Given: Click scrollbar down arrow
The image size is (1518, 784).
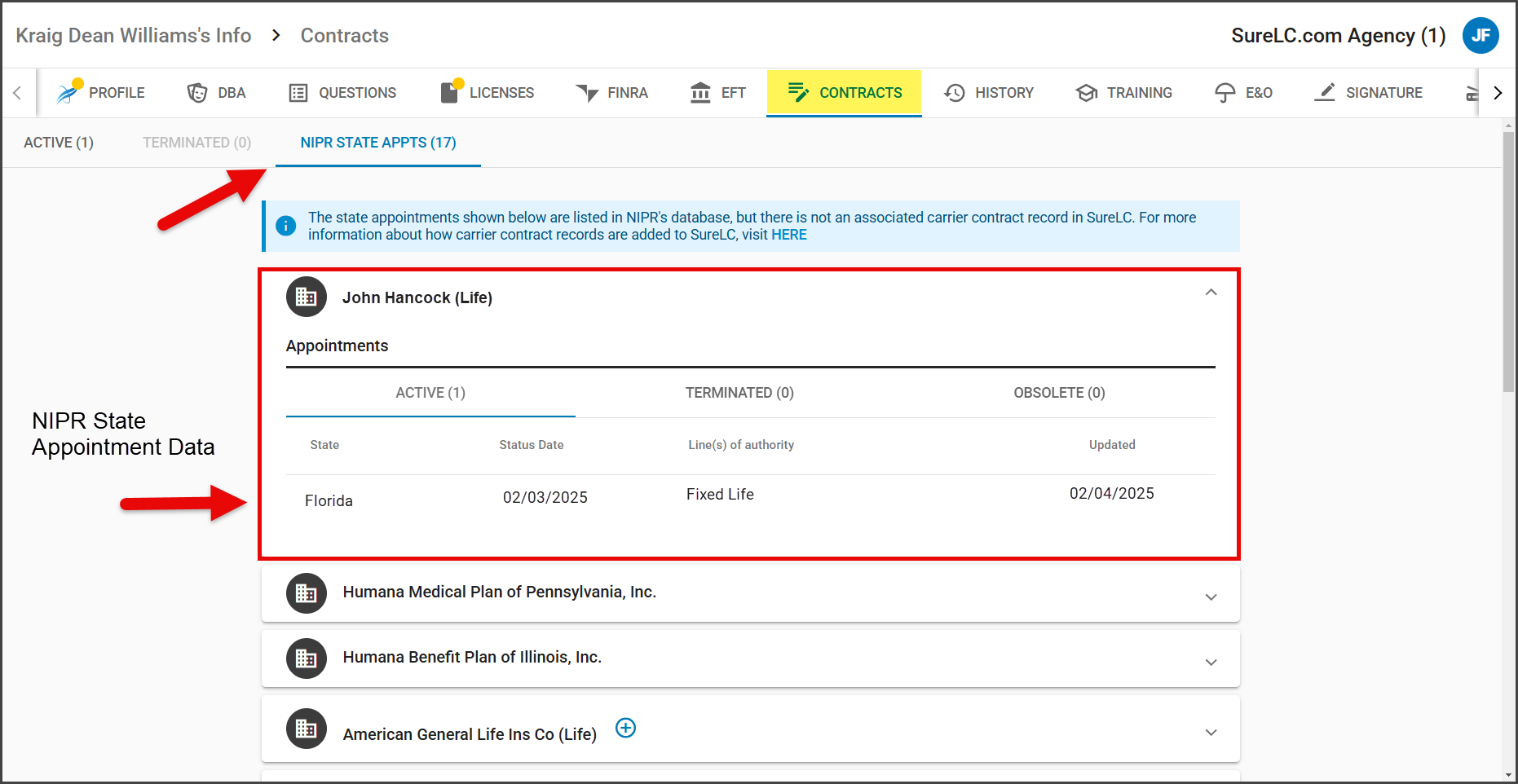Looking at the screenshot, I should (x=1508, y=775).
